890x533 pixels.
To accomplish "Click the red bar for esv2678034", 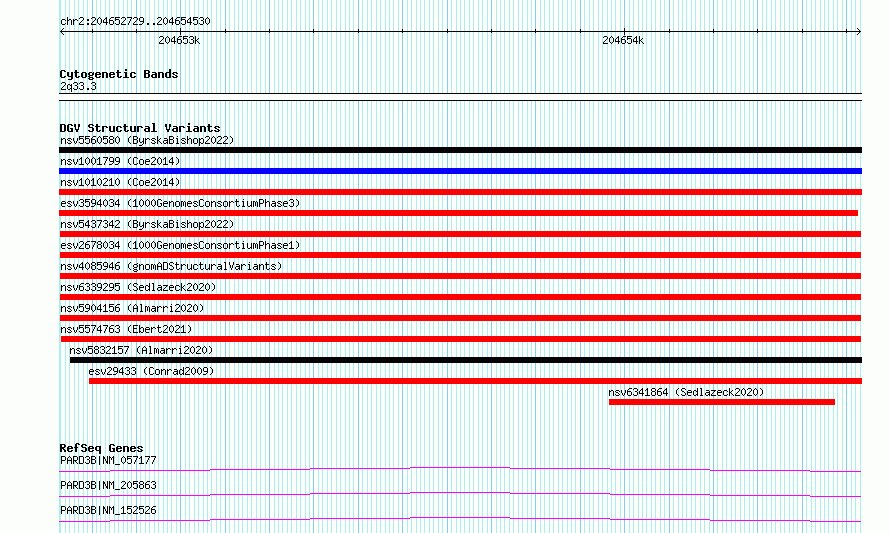I will click(460, 255).
